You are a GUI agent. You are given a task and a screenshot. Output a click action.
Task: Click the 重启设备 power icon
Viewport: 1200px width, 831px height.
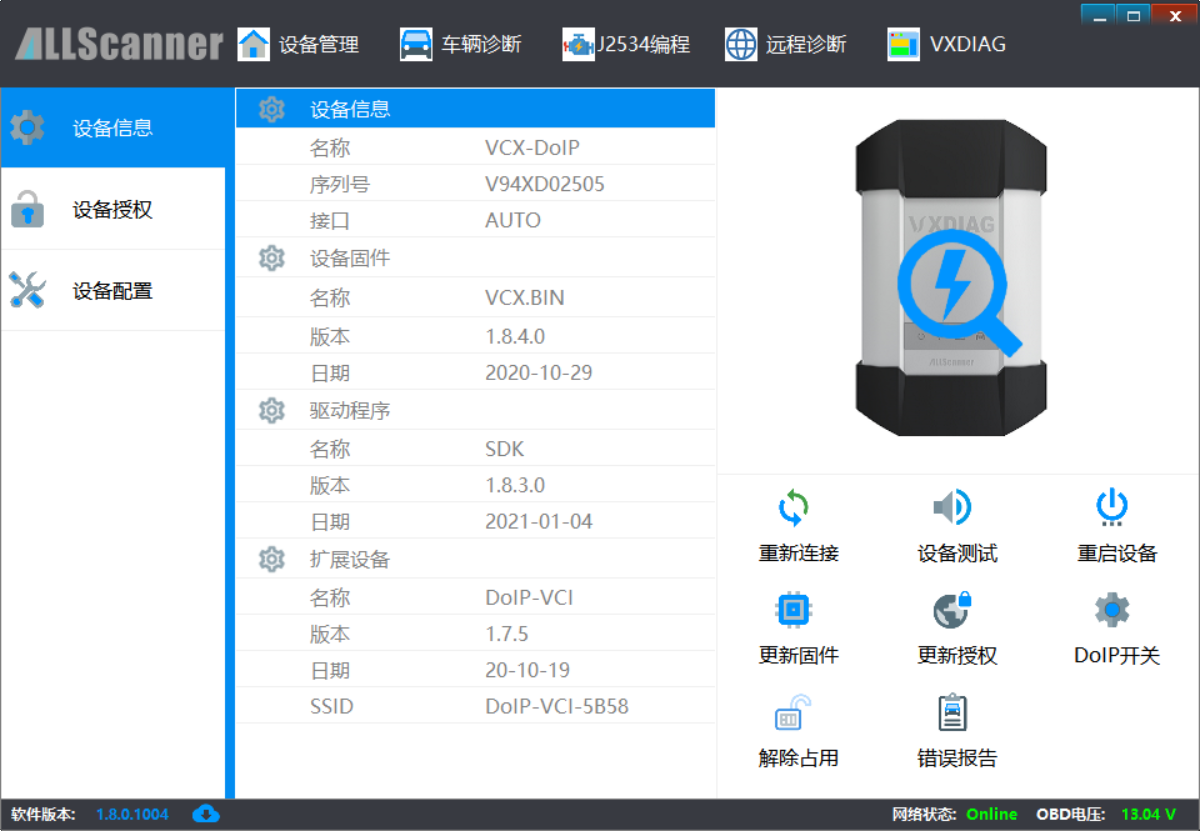click(1112, 508)
